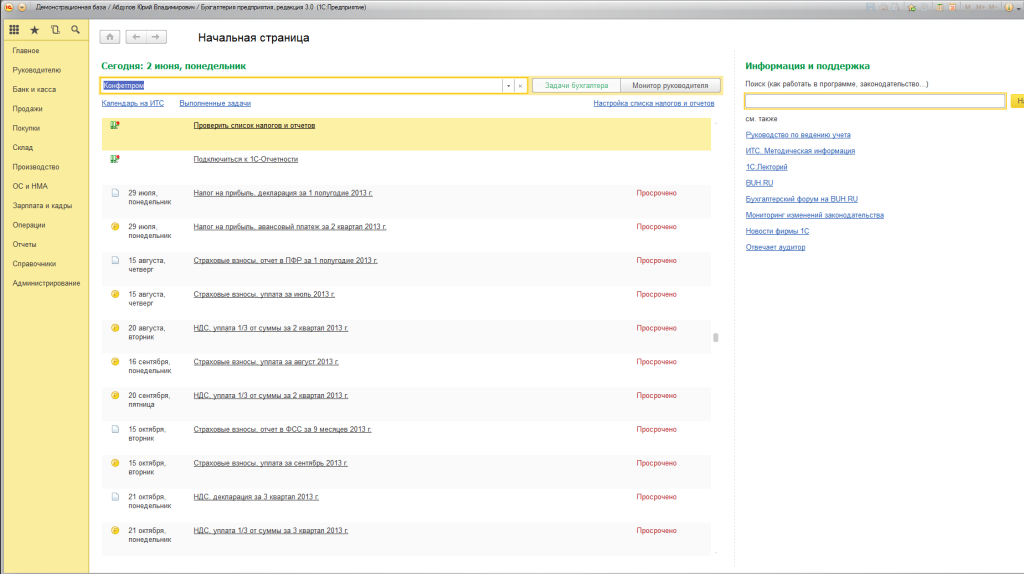Screen dimensions: 1024x574
Task: Click the Конфетпром organization field
Action: (302, 86)
